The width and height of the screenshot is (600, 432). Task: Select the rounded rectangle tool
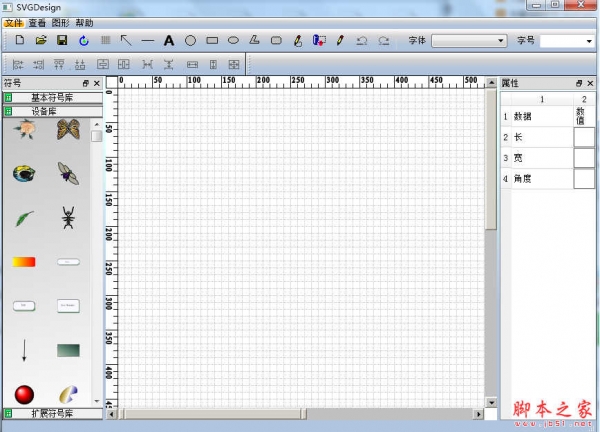pyautogui.click(x=276, y=40)
